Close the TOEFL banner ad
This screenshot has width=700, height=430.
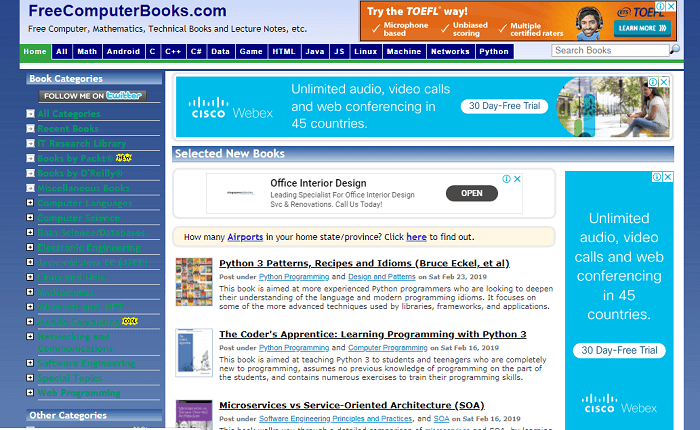tap(671, 7)
